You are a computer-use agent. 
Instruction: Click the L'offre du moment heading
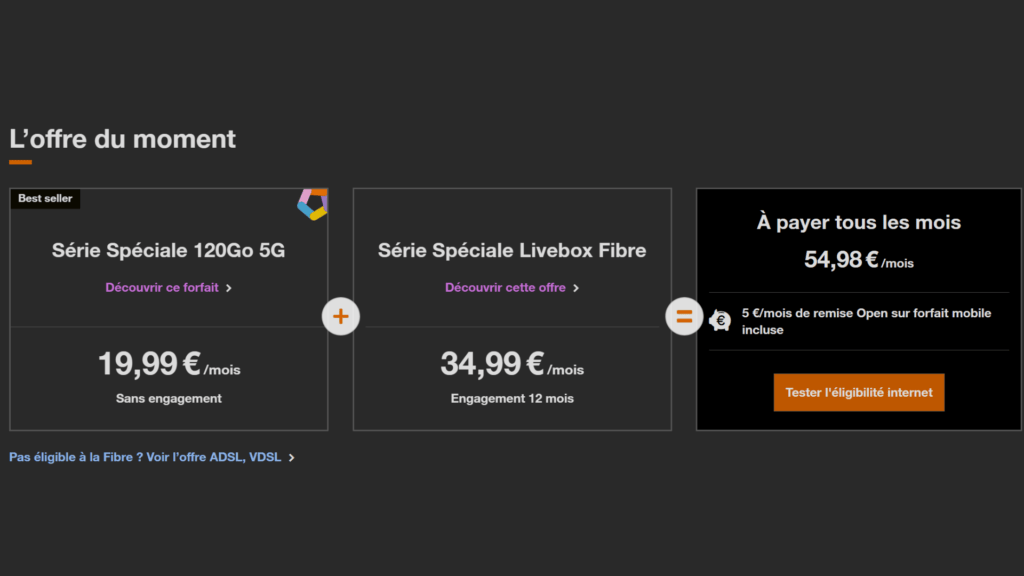pyautogui.click(x=123, y=139)
